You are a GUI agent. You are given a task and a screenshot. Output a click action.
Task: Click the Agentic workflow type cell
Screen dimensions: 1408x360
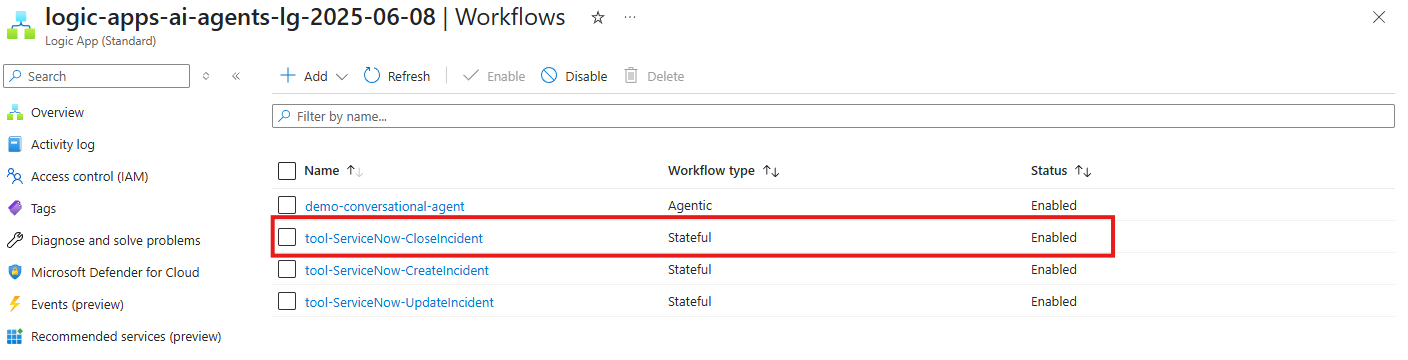coord(690,205)
